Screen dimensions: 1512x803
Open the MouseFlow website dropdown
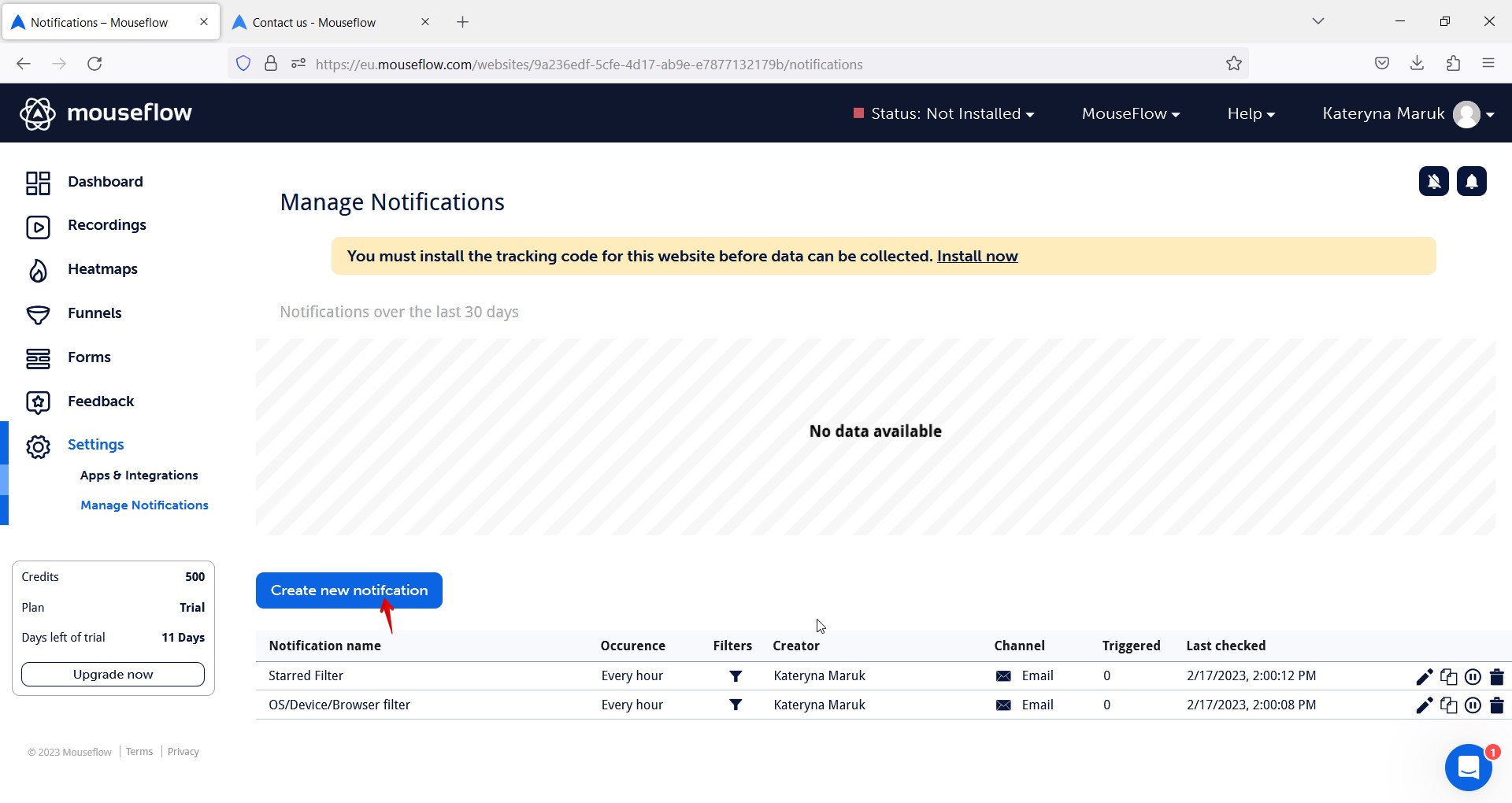pos(1131,113)
